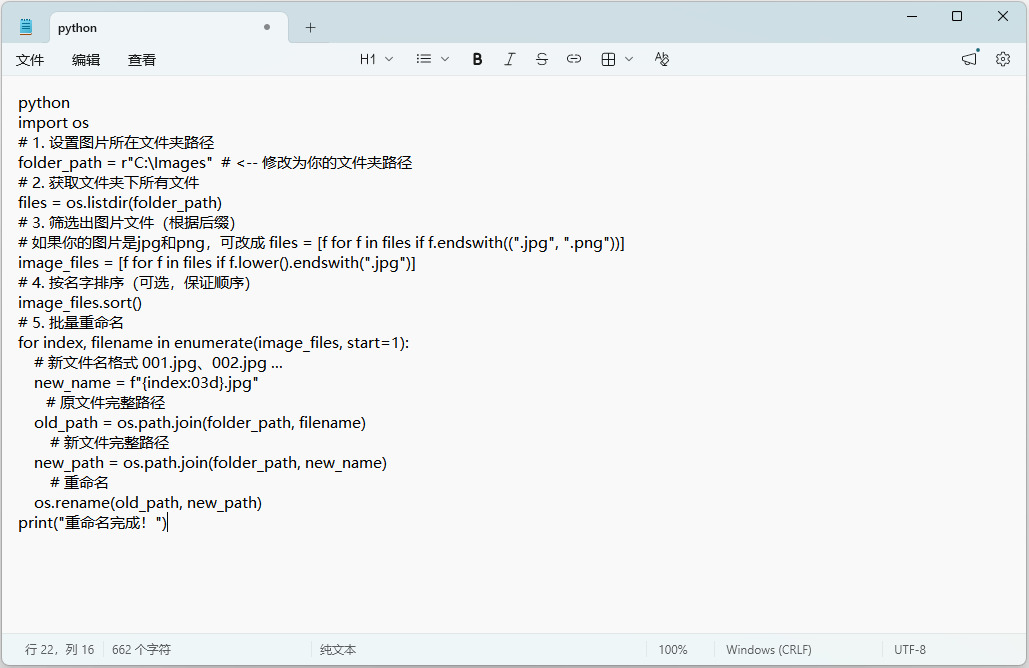Click the 'old_path = os.path.join' line
Image resolution: width=1029 pixels, height=668 pixels.
click(200, 423)
